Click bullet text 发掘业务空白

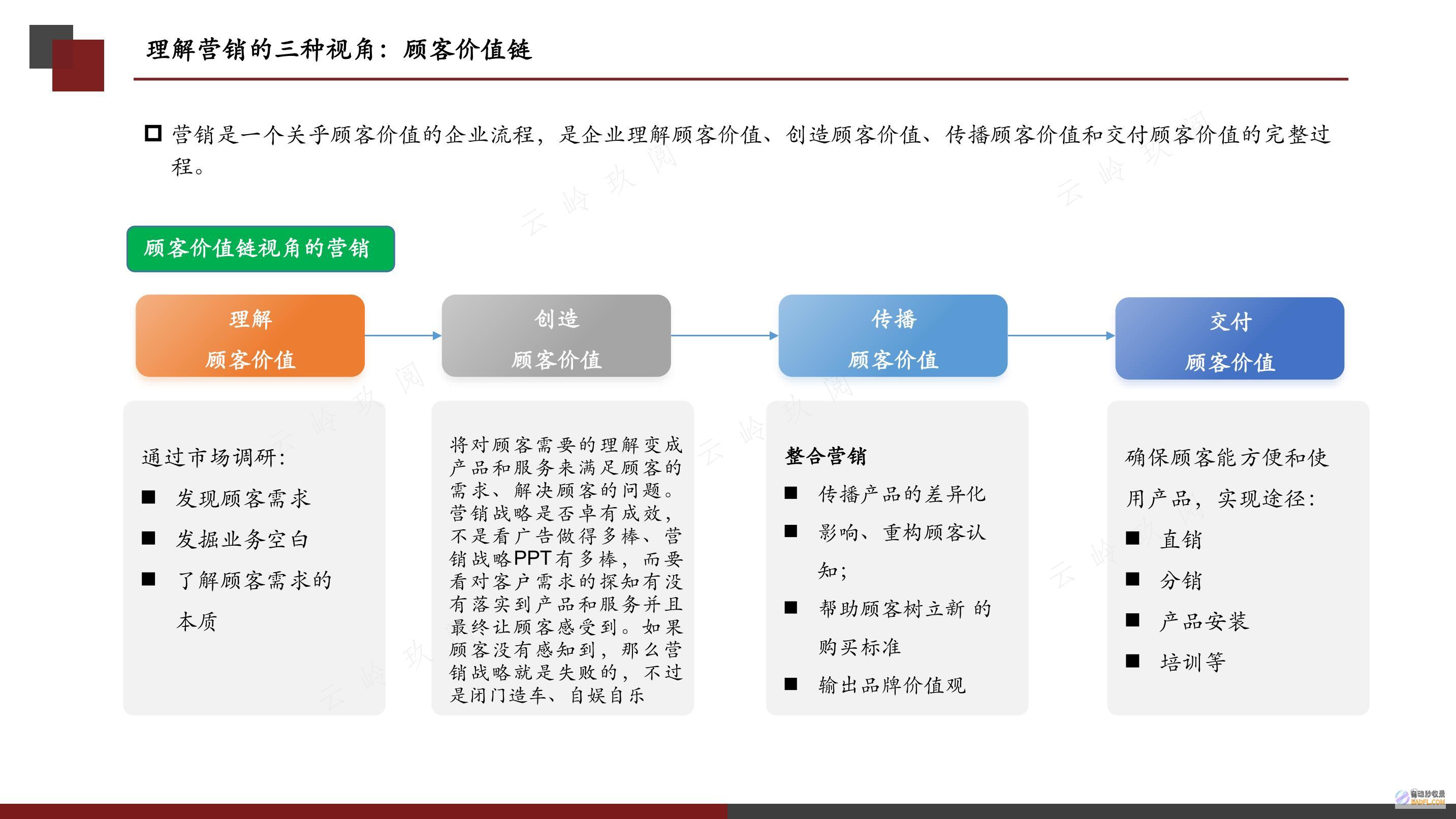pyautogui.click(x=242, y=539)
